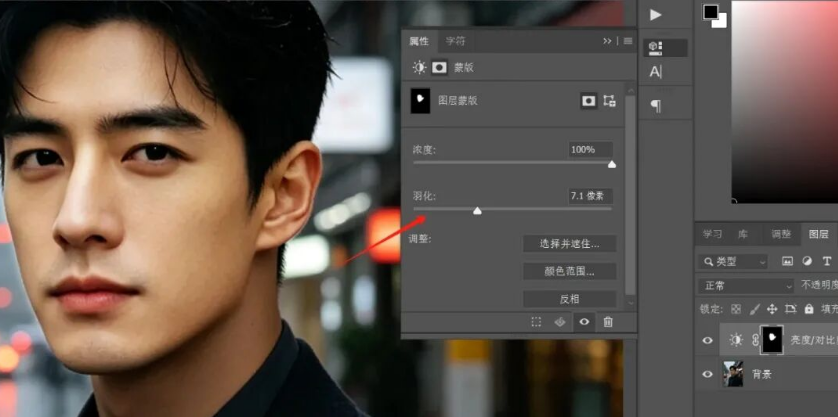The width and height of the screenshot is (838, 417).
Task: Click the 反相 invert button
Action: coord(570,299)
